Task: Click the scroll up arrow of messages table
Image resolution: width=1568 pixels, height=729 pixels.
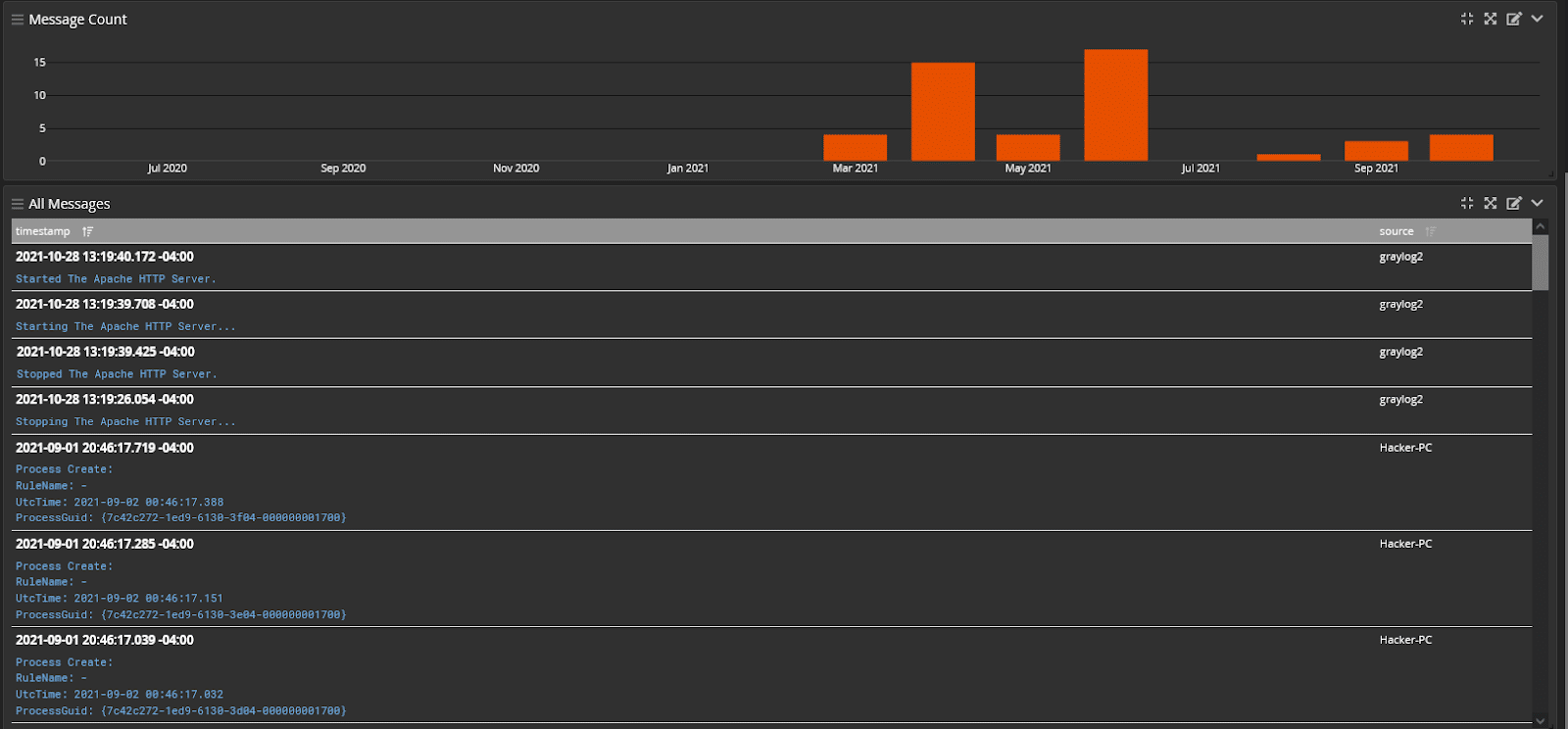Action: (x=1541, y=226)
